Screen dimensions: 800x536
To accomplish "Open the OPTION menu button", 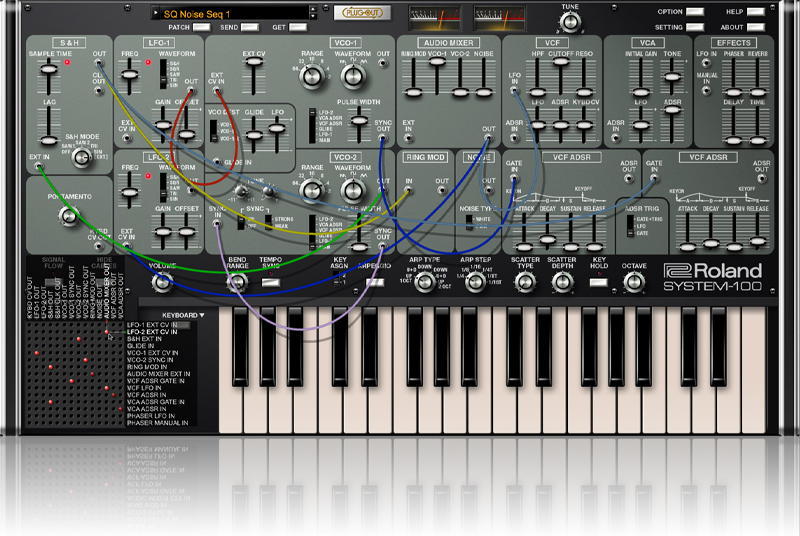I will 695,11.
